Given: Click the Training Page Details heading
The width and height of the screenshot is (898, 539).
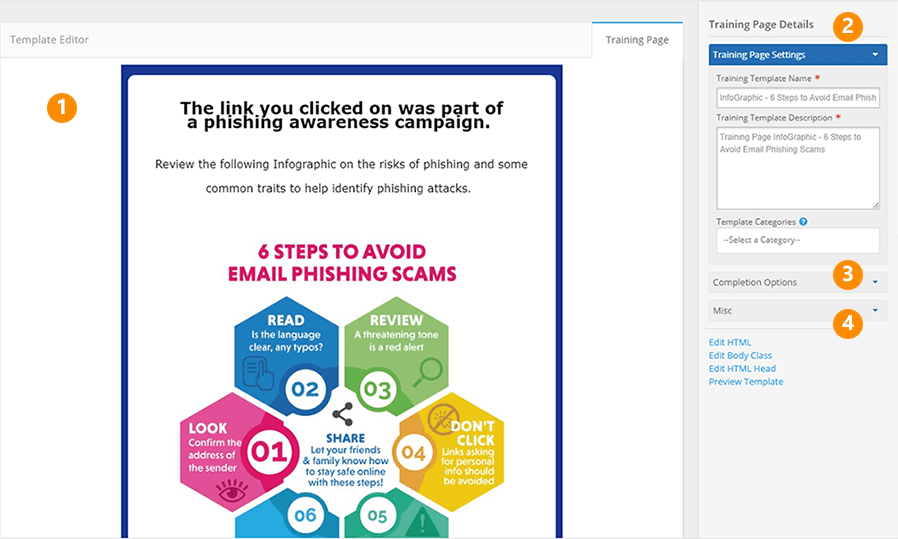Looking at the screenshot, I should (761, 25).
